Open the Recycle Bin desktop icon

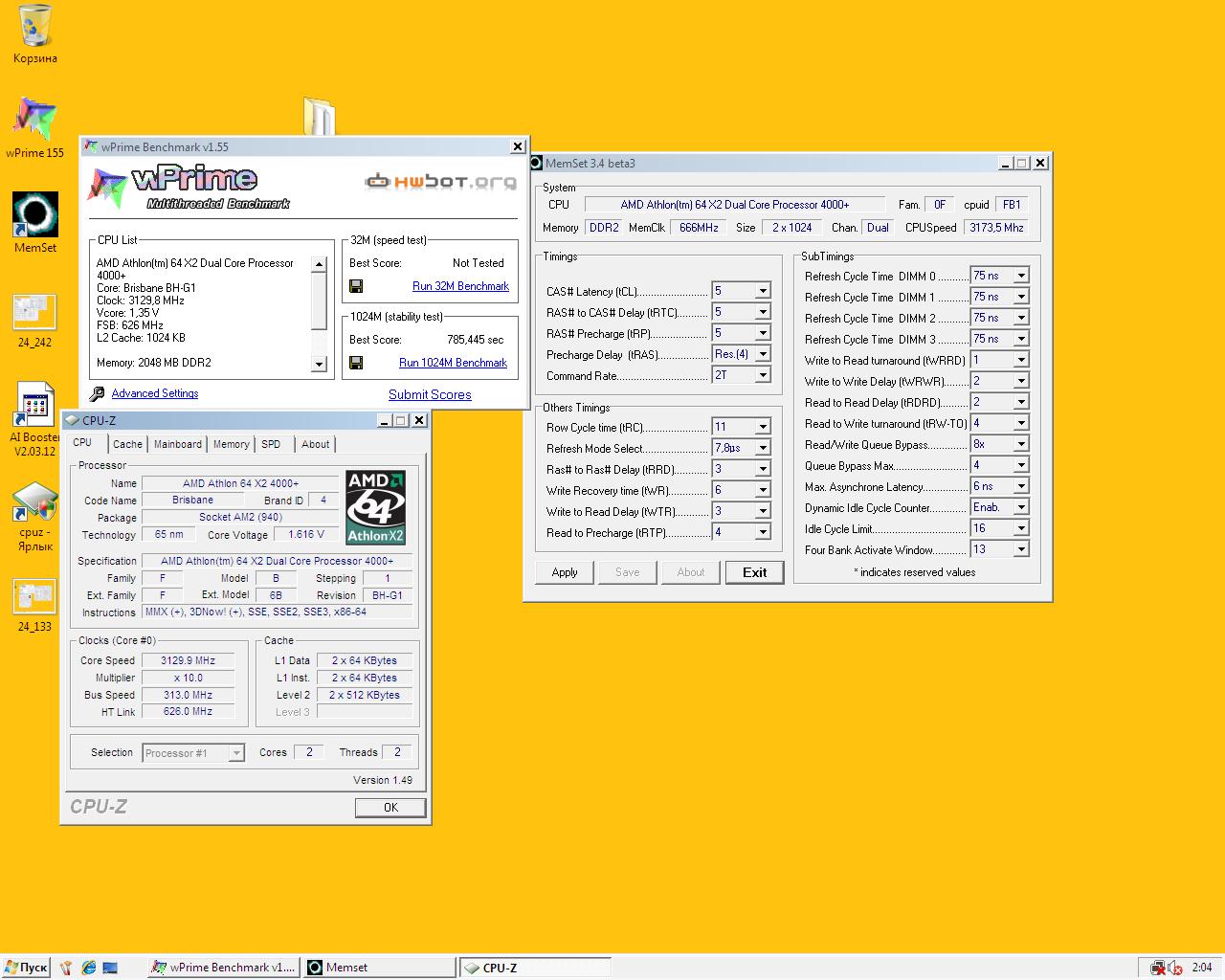click(x=35, y=34)
